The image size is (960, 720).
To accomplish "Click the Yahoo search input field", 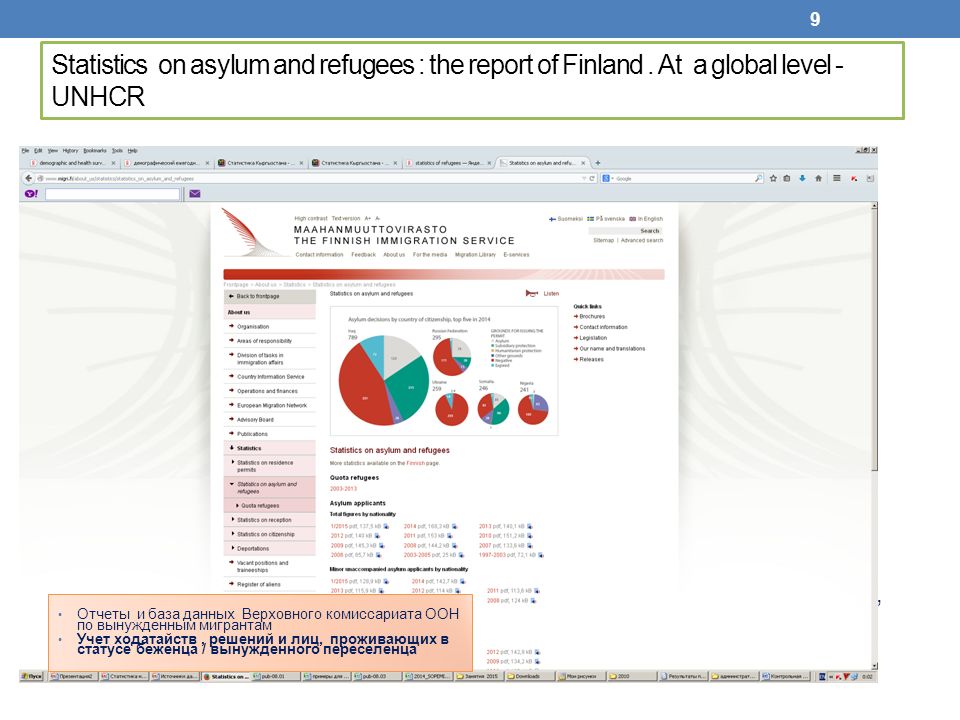I will [x=113, y=194].
